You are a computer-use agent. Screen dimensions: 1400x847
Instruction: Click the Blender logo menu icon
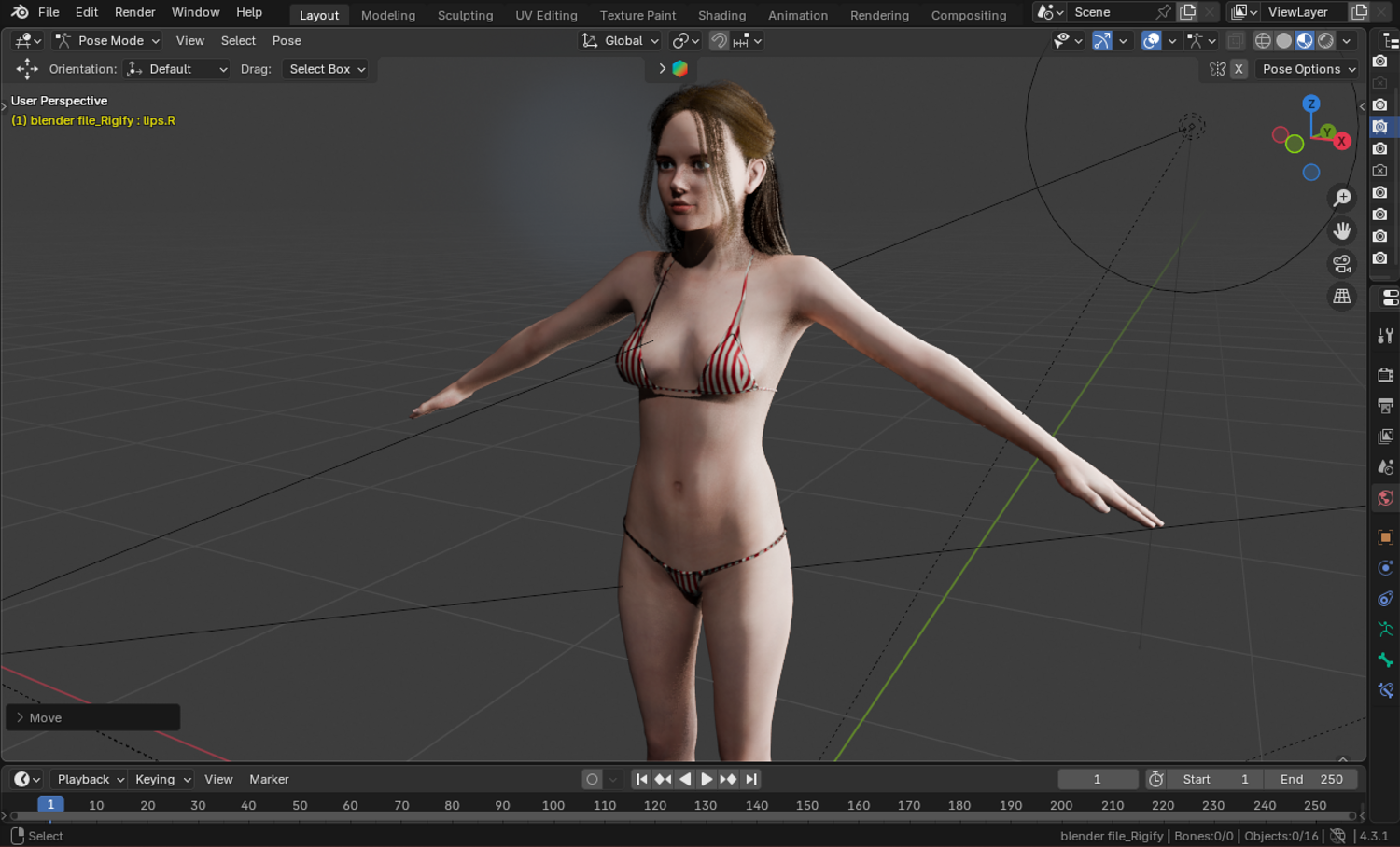tap(20, 12)
